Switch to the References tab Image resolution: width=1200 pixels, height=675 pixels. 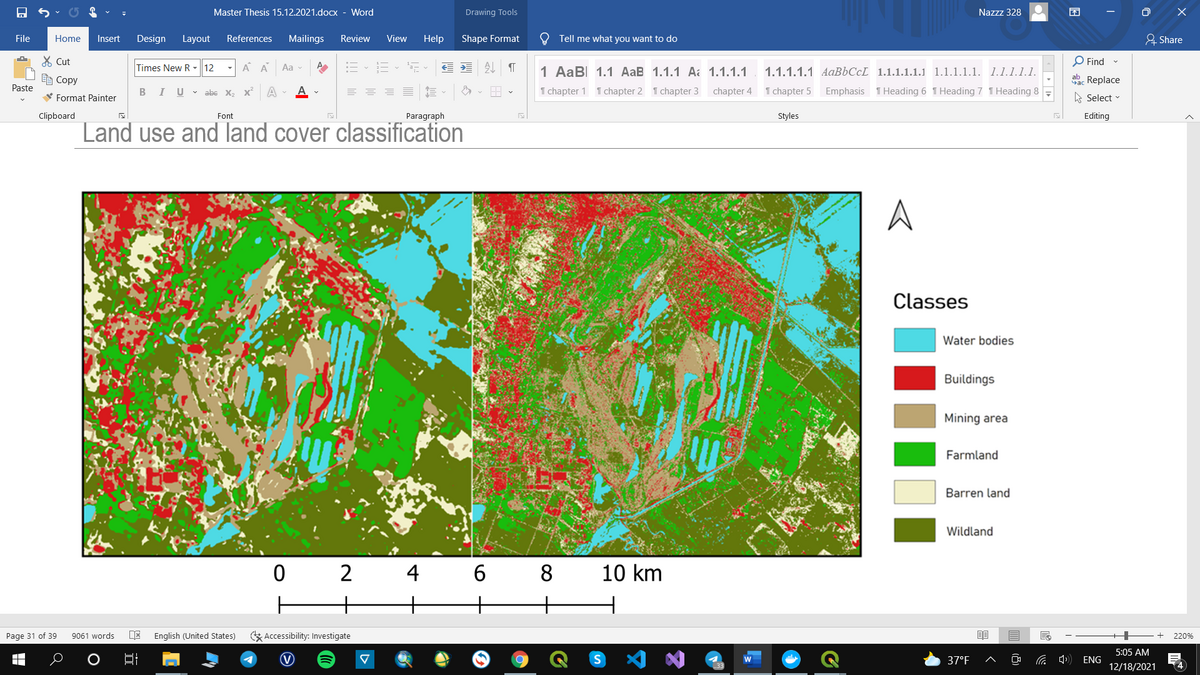[x=249, y=38]
